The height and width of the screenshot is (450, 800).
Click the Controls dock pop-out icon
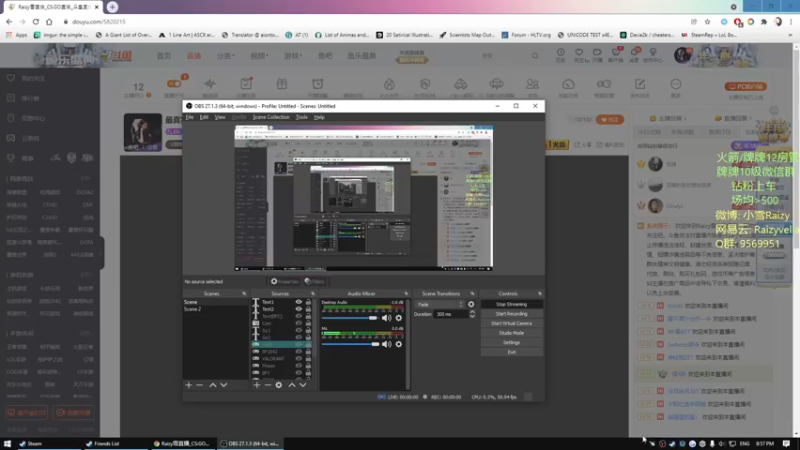coord(540,294)
